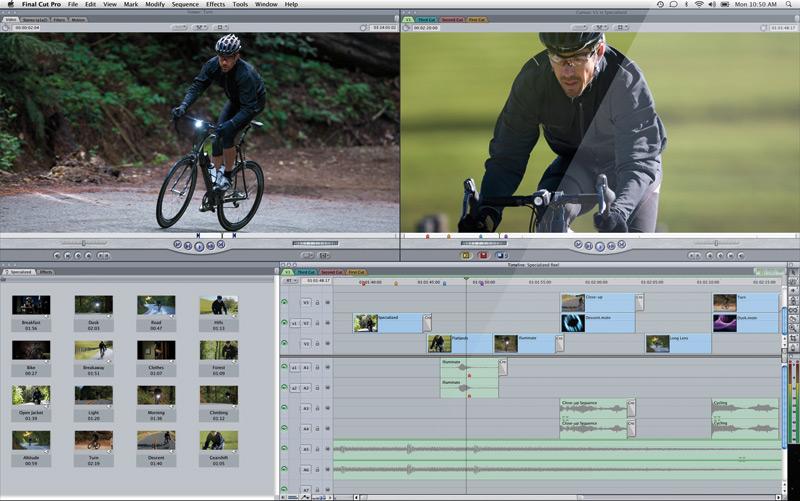Click Play Around Current Frame in Viewer
The width and height of the screenshot is (800, 501).
pyautogui.click(x=210, y=246)
